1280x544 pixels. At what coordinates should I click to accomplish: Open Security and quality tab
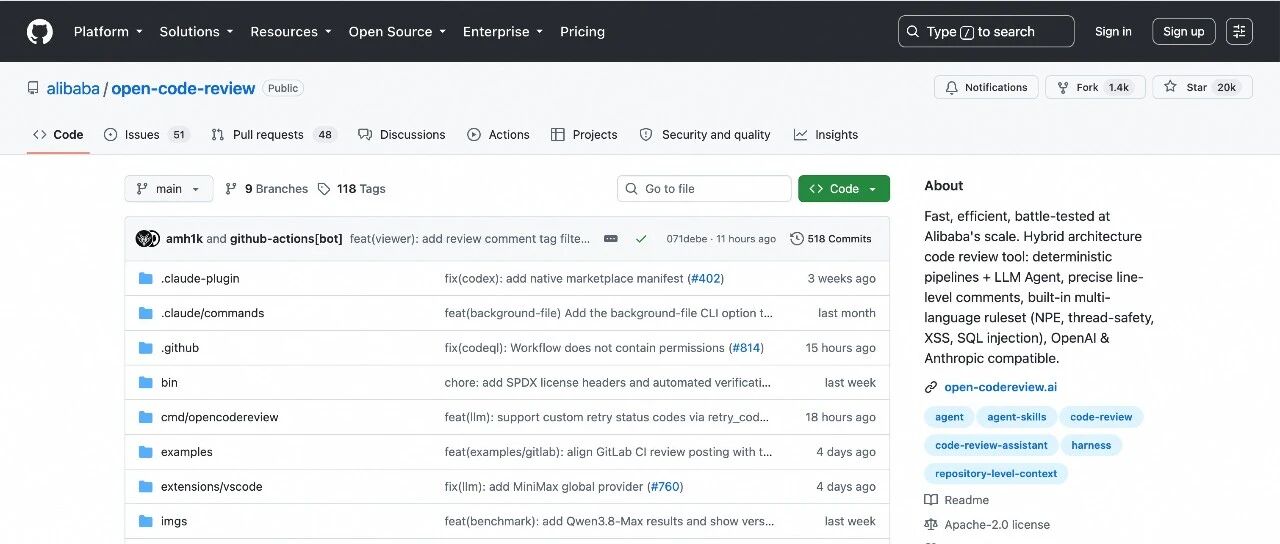coord(705,134)
